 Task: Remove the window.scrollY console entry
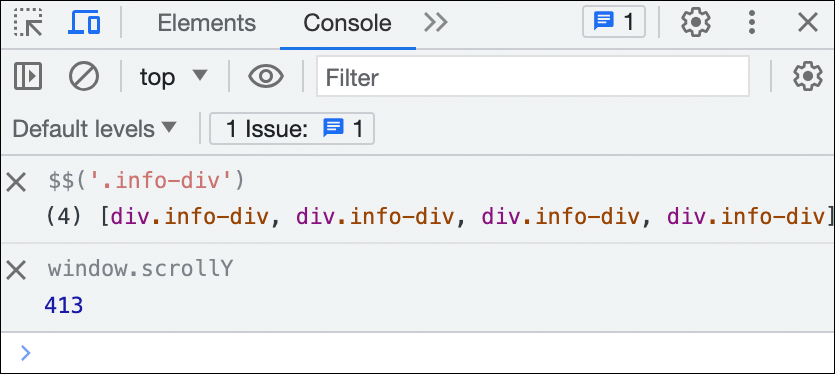[x=16, y=270]
